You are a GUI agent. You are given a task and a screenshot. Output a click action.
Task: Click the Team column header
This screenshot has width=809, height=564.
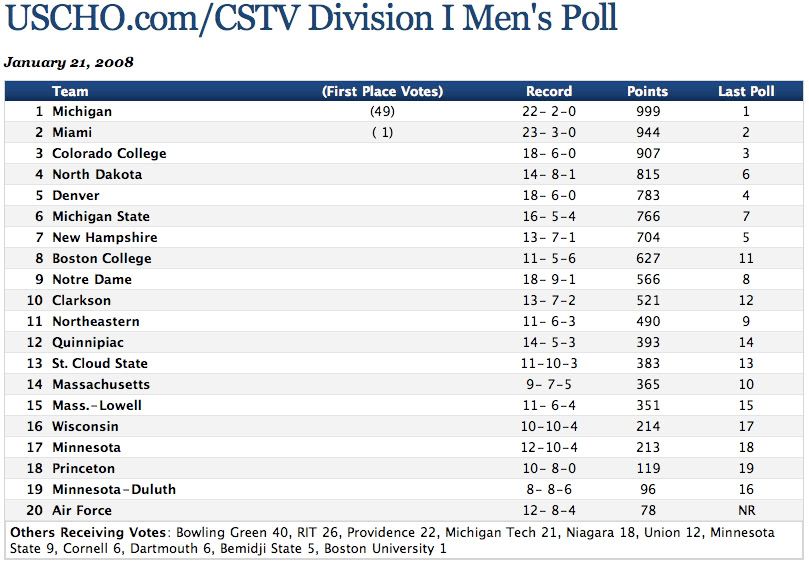pos(70,91)
